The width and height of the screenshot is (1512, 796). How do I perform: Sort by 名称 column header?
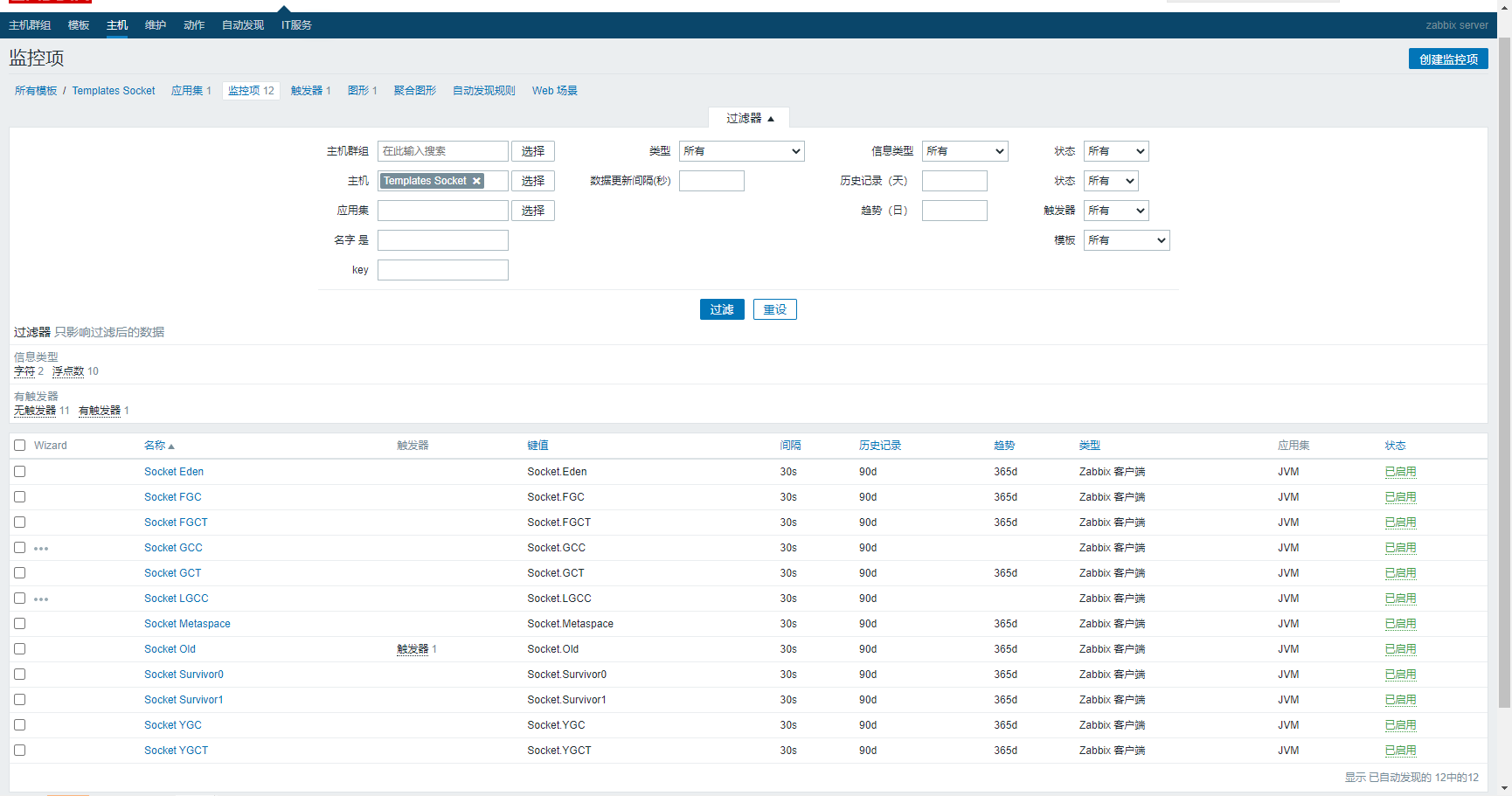point(159,446)
